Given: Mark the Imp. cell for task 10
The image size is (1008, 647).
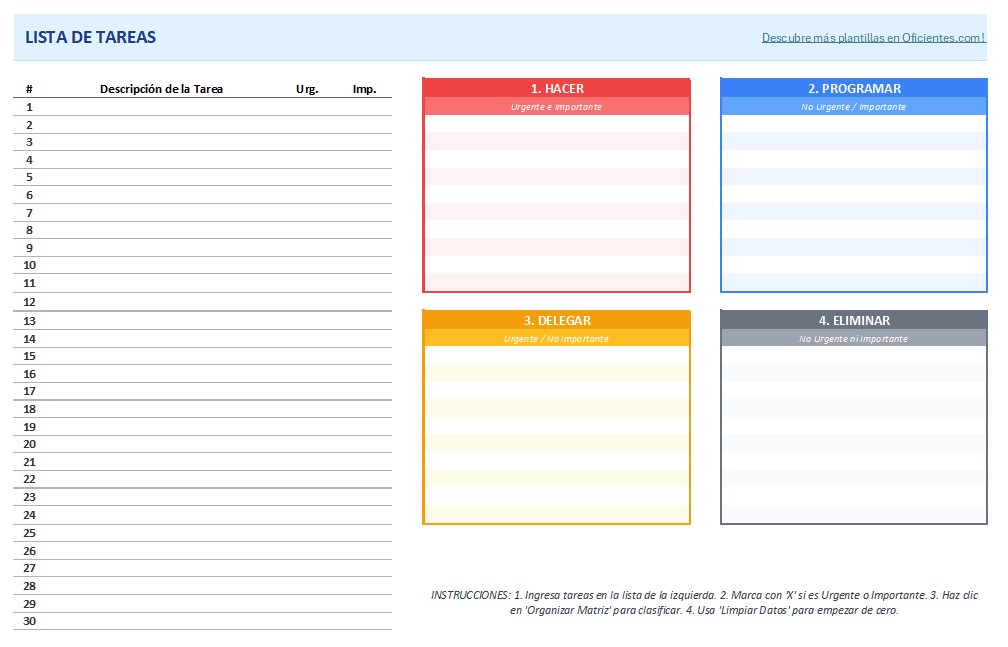Looking at the screenshot, I should pos(364,265).
